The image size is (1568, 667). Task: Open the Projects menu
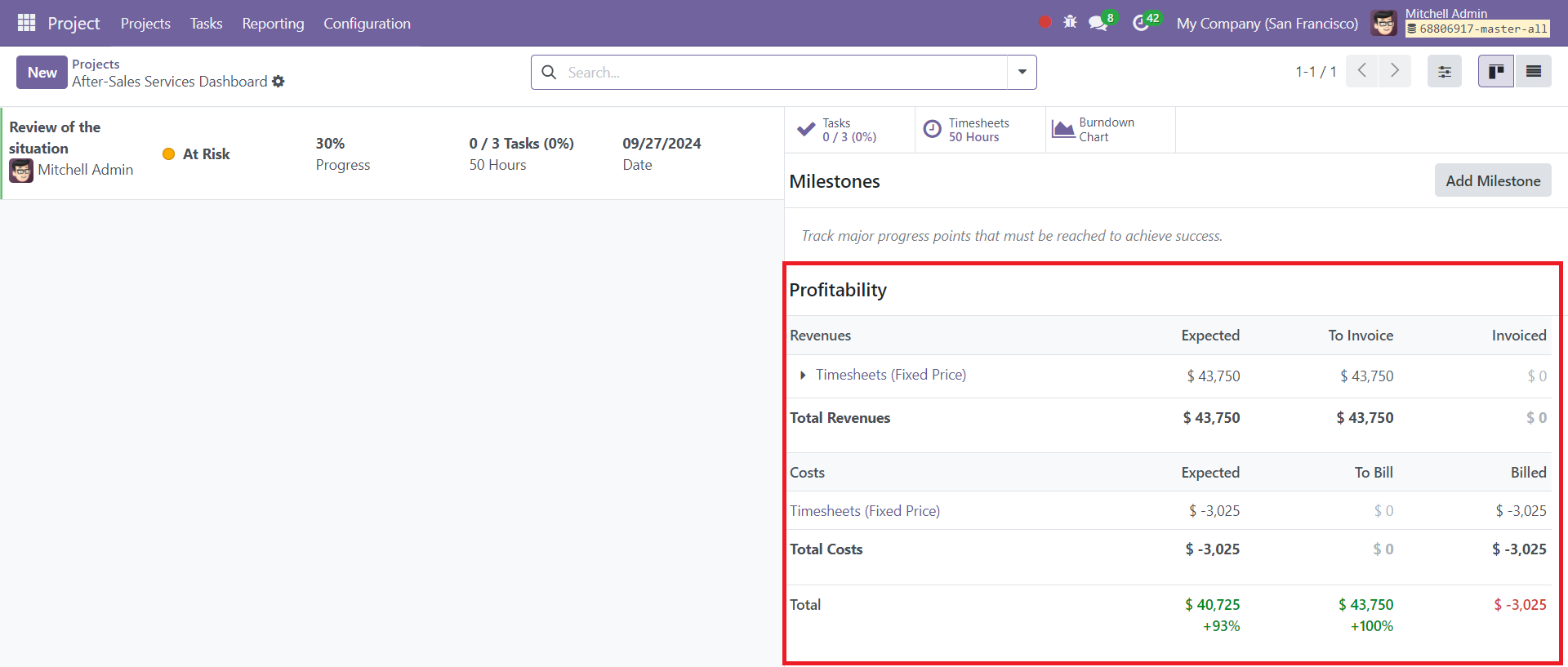pyautogui.click(x=145, y=24)
